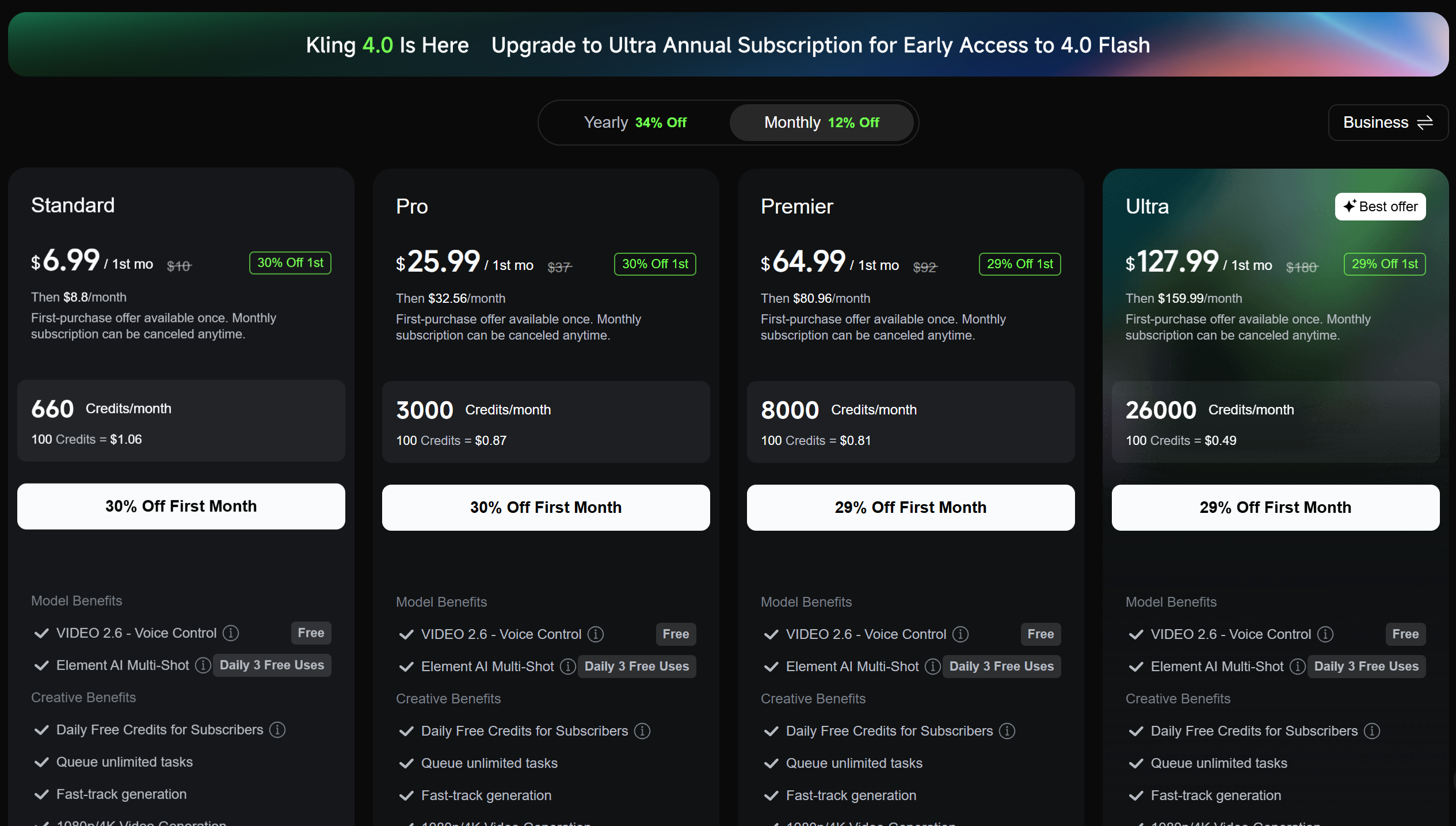Click Ultra Queue unlimited tasks feature
Screen dimensions: 1456x826
point(1219,763)
